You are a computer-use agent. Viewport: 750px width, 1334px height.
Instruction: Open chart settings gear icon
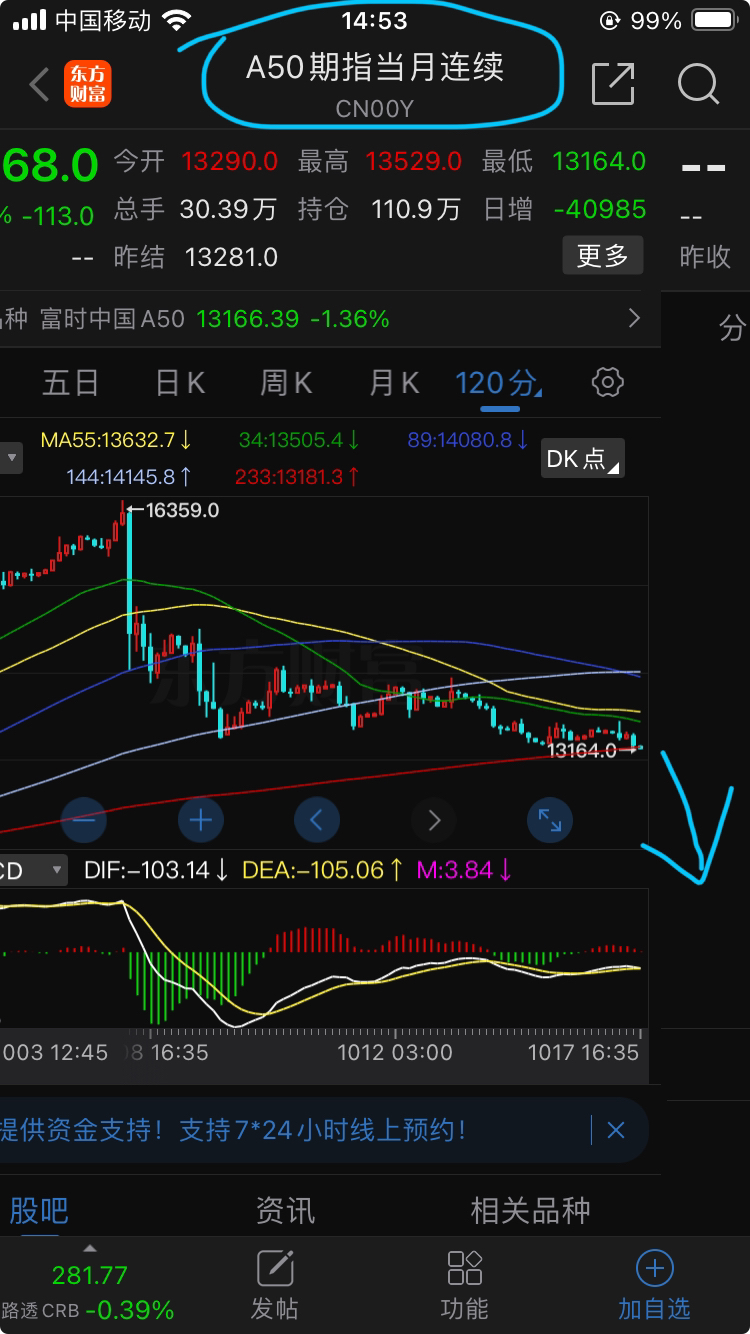point(608,382)
